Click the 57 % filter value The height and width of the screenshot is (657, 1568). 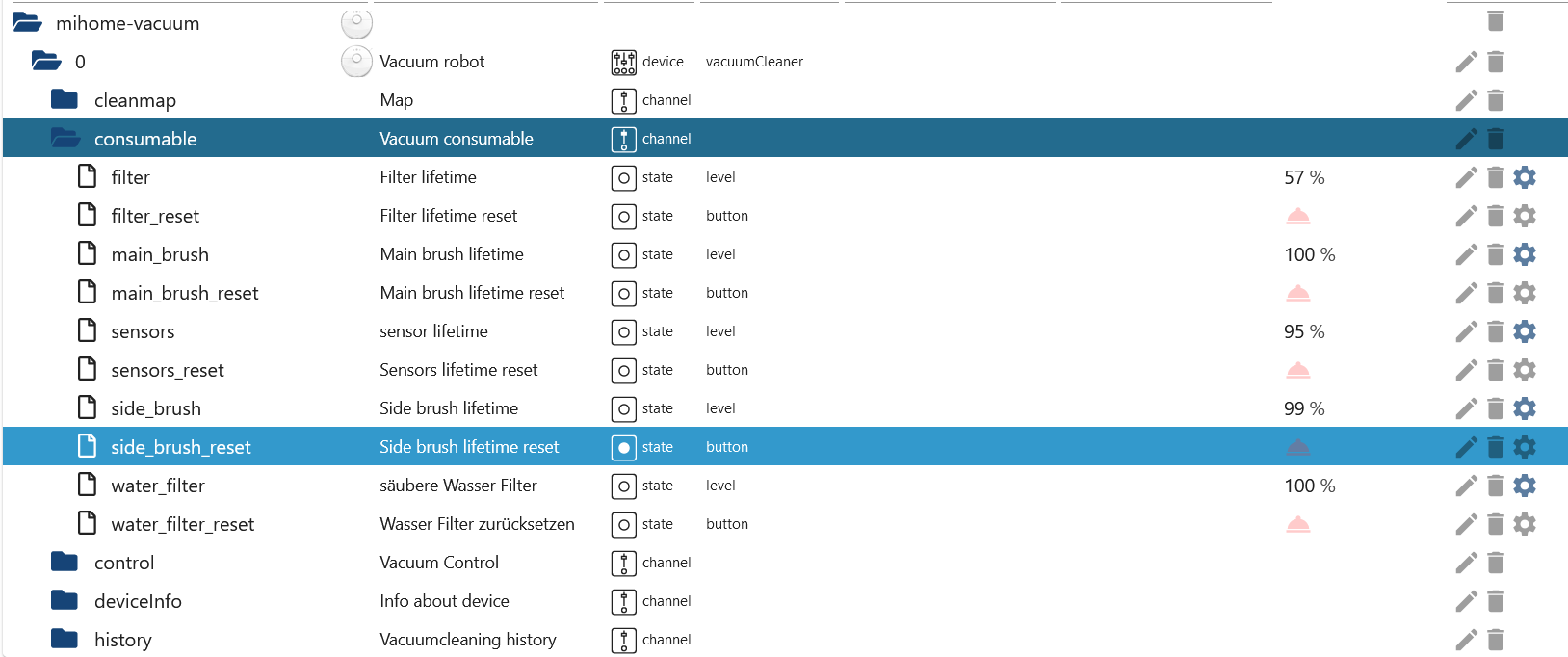point(1304,177)
